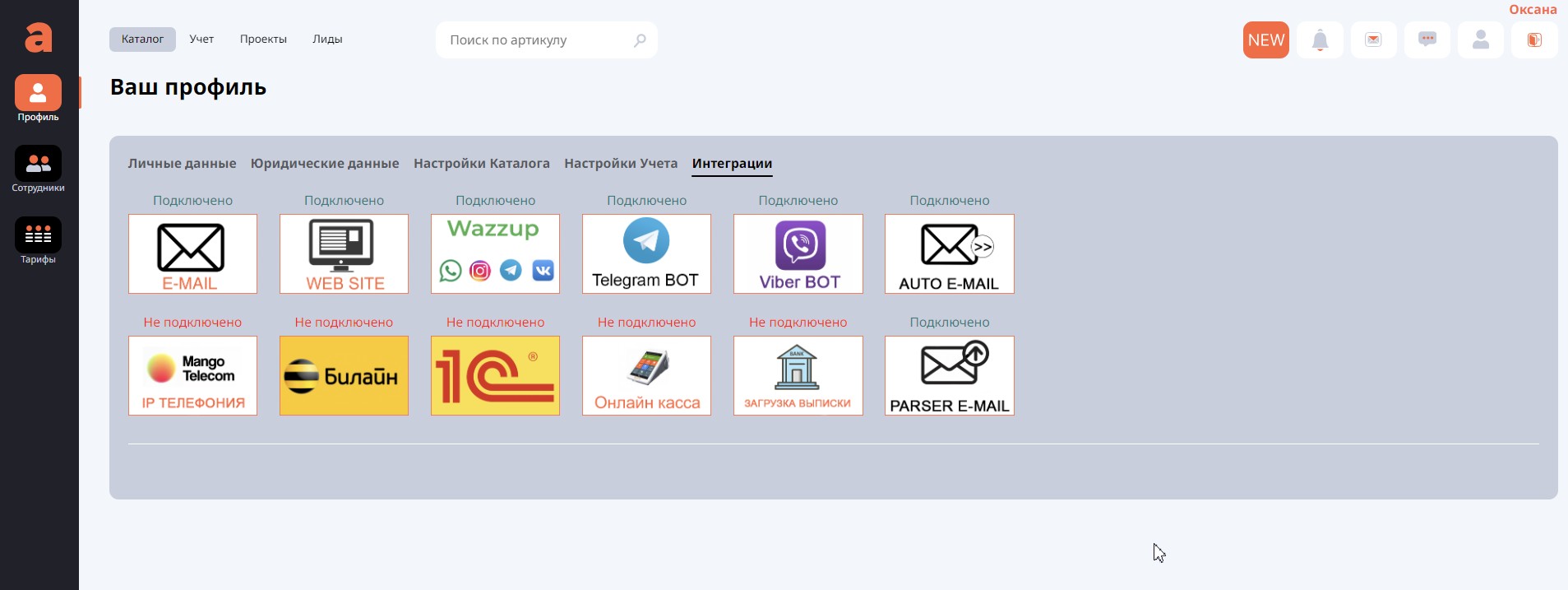Click the Поиск по артикулу search field
The height and width of the screenshot is (590, 1568).
[534, 40]
